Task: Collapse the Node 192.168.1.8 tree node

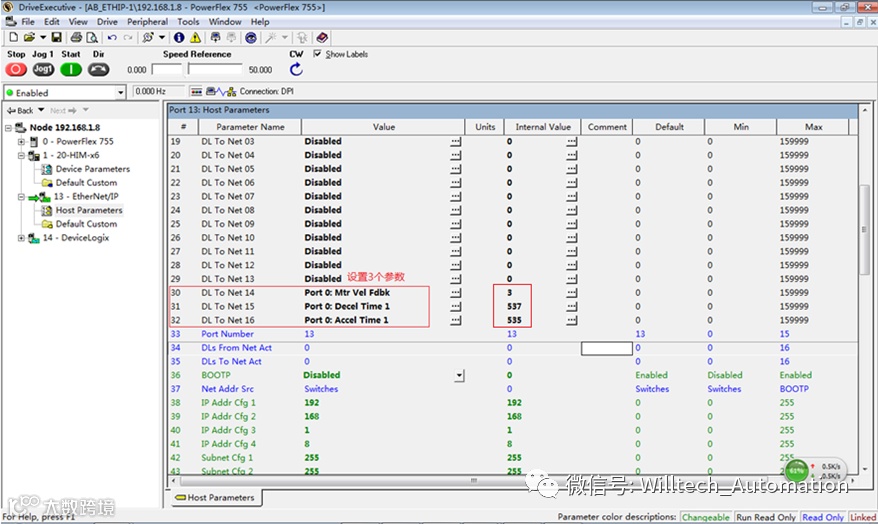Action: 8,128
